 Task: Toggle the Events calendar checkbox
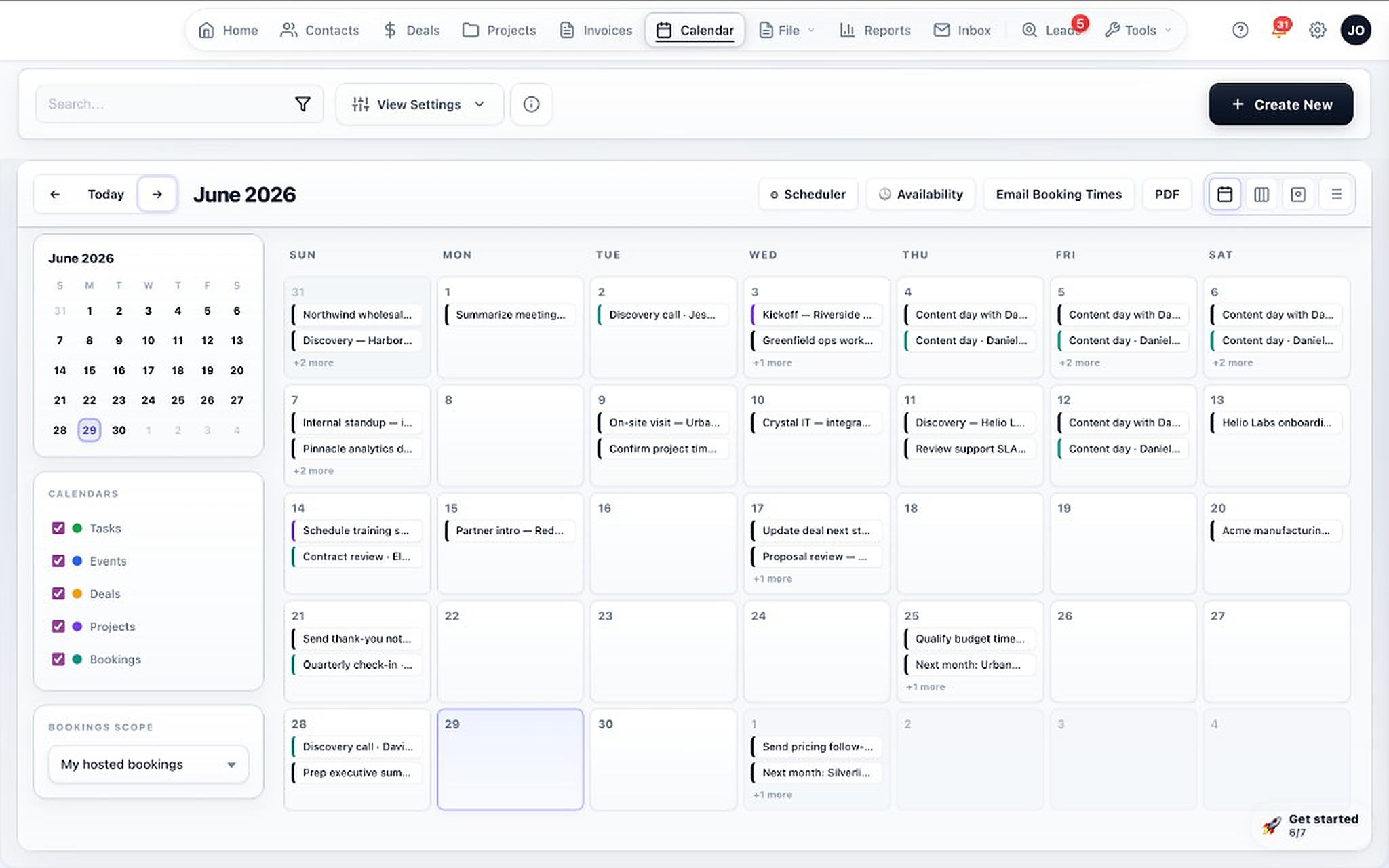pyautogui.click(x=58, y=561)
